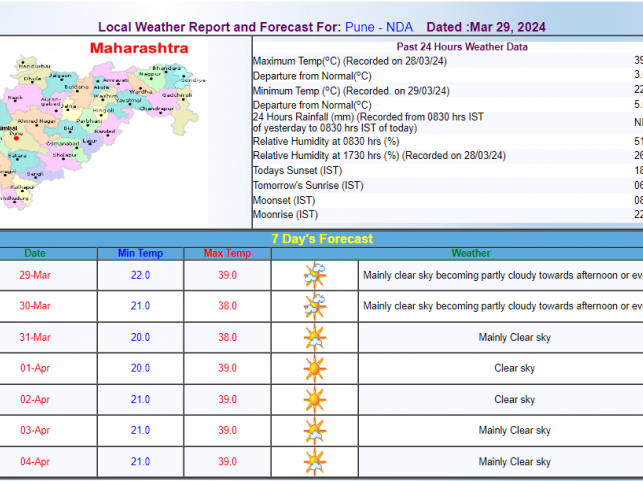This screenshot has width=643, height=481.
Task: Click the Date column header
Action: 35,253
